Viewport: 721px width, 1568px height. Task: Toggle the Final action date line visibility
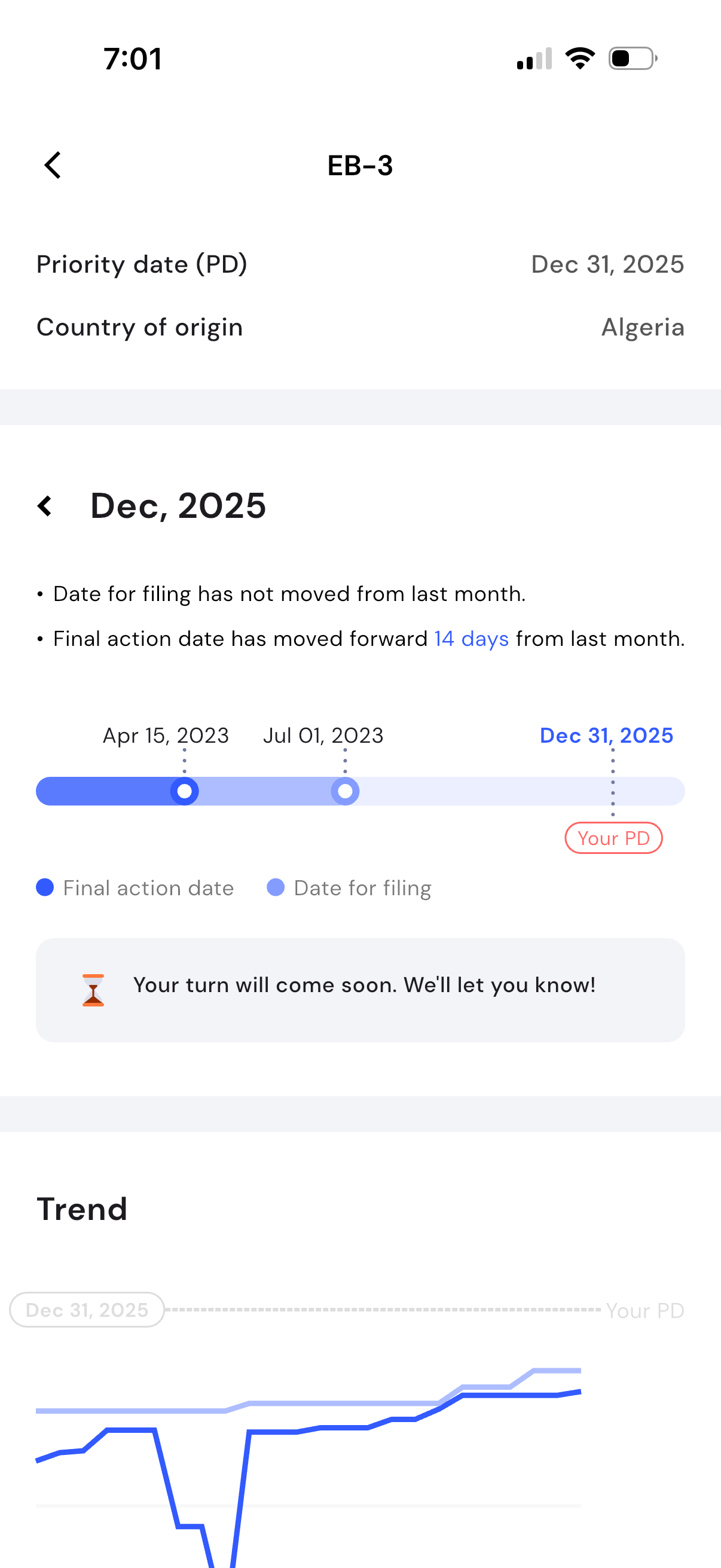pos(148,887)
